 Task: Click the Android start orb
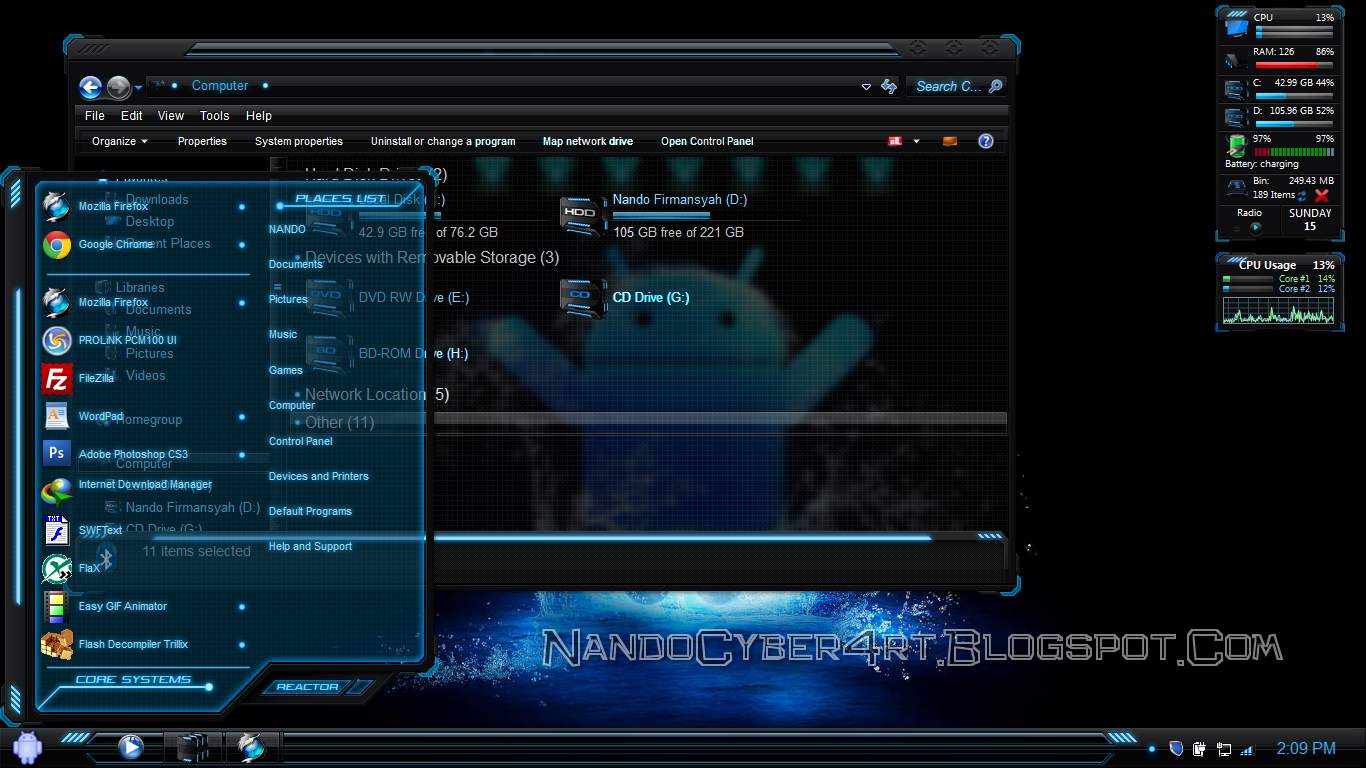point(27,746)
